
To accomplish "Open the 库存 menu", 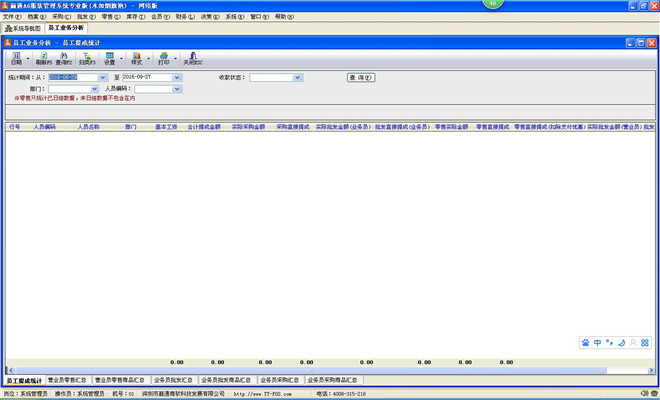I will (136, 17).
